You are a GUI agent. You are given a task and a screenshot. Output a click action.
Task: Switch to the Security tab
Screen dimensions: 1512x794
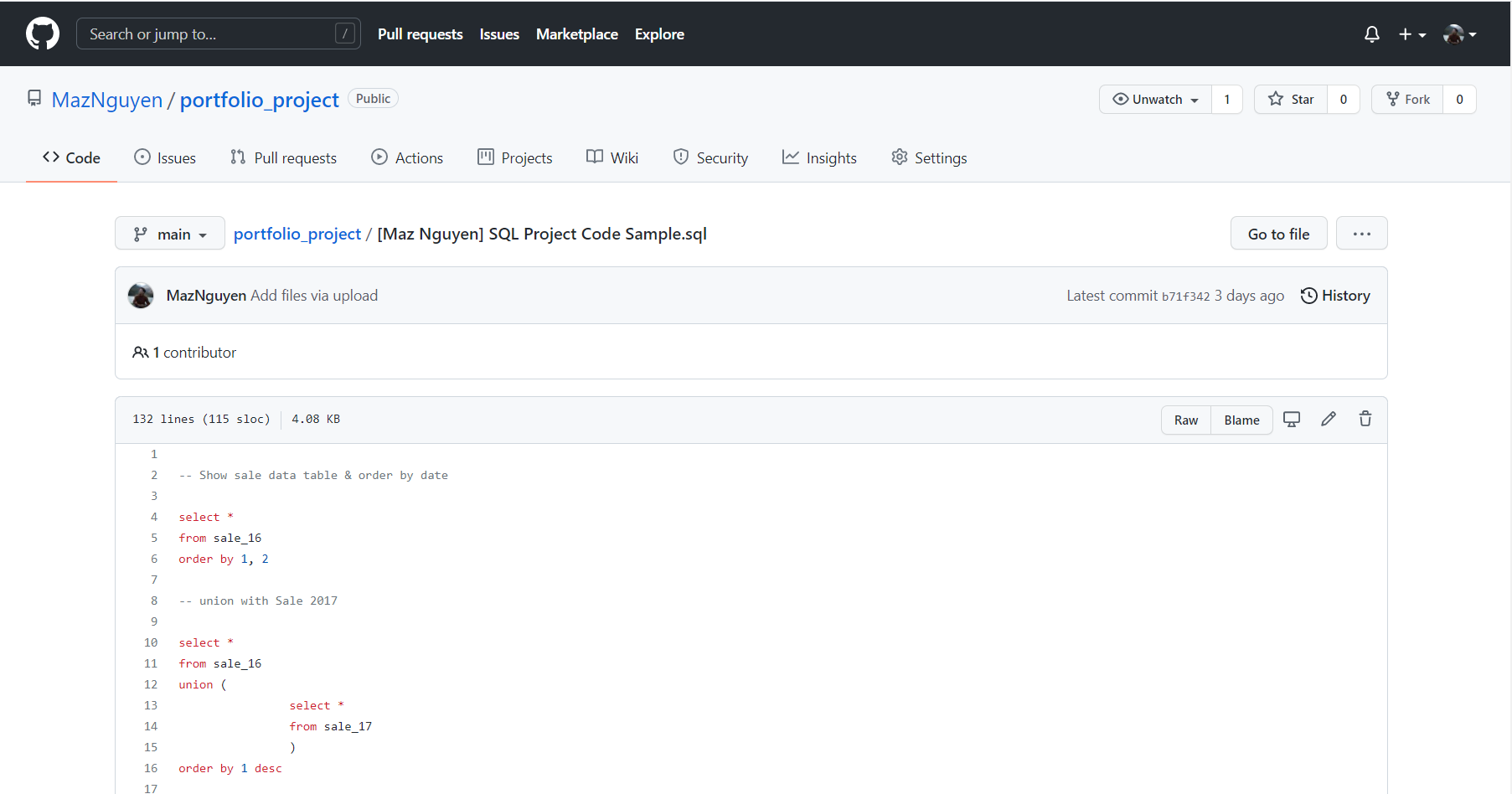pyautogui.click(x=710, y=157)
